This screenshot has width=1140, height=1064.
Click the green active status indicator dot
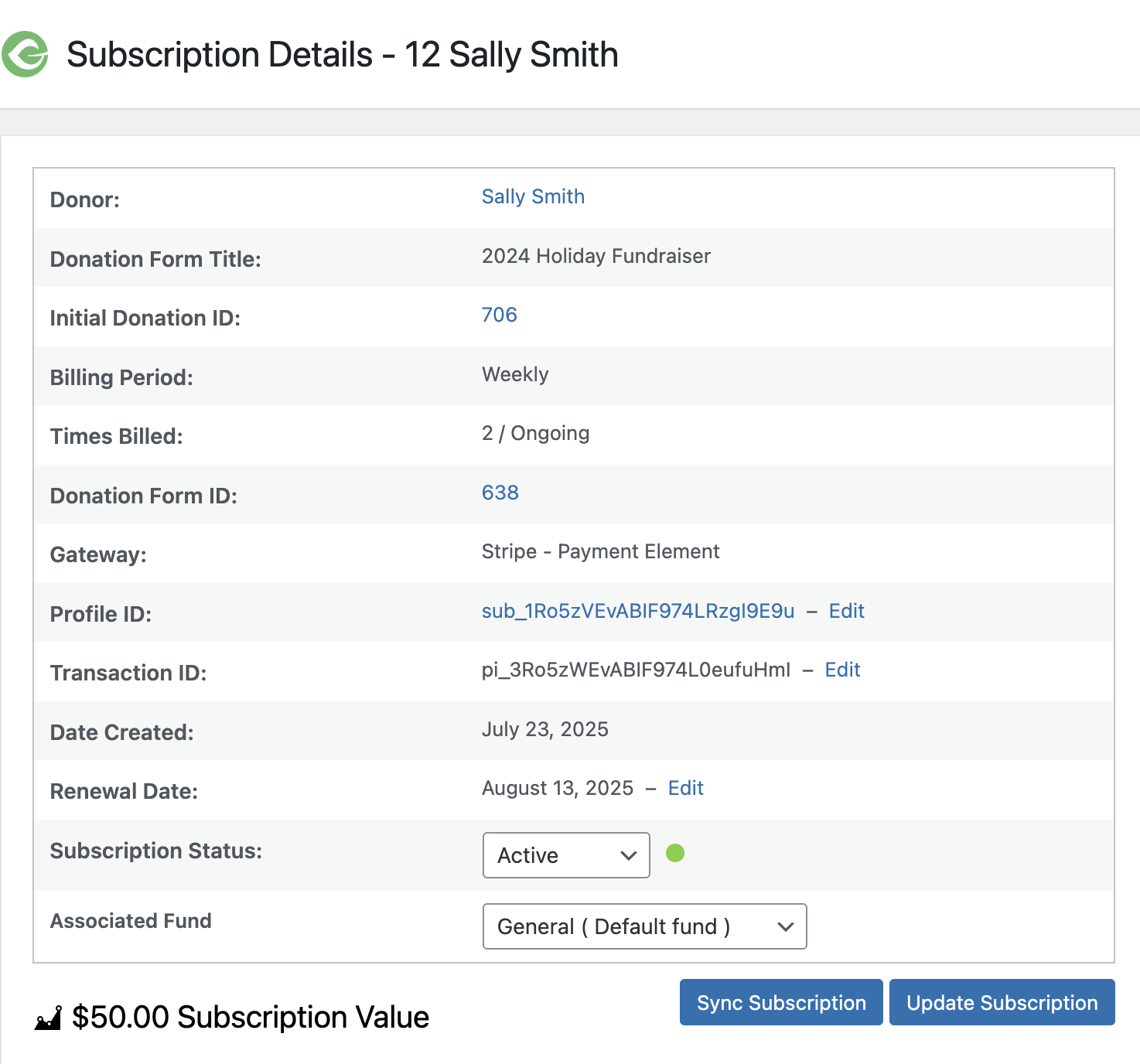point(675,853)
